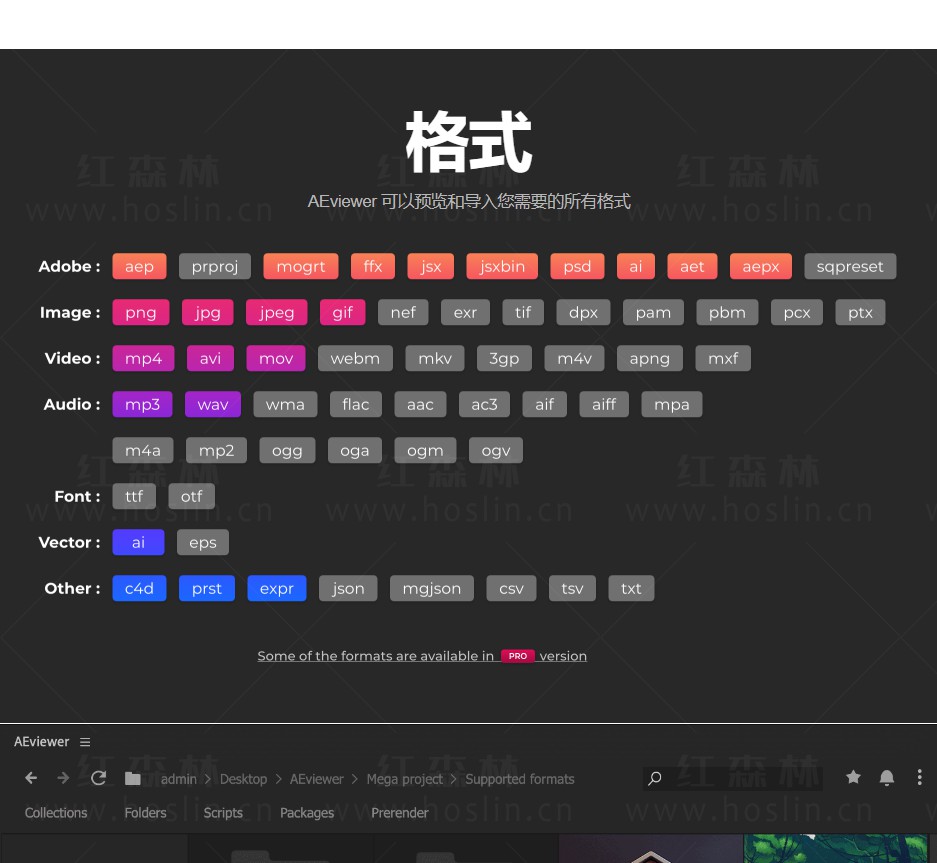Open the Packages tab

point(307,813)
